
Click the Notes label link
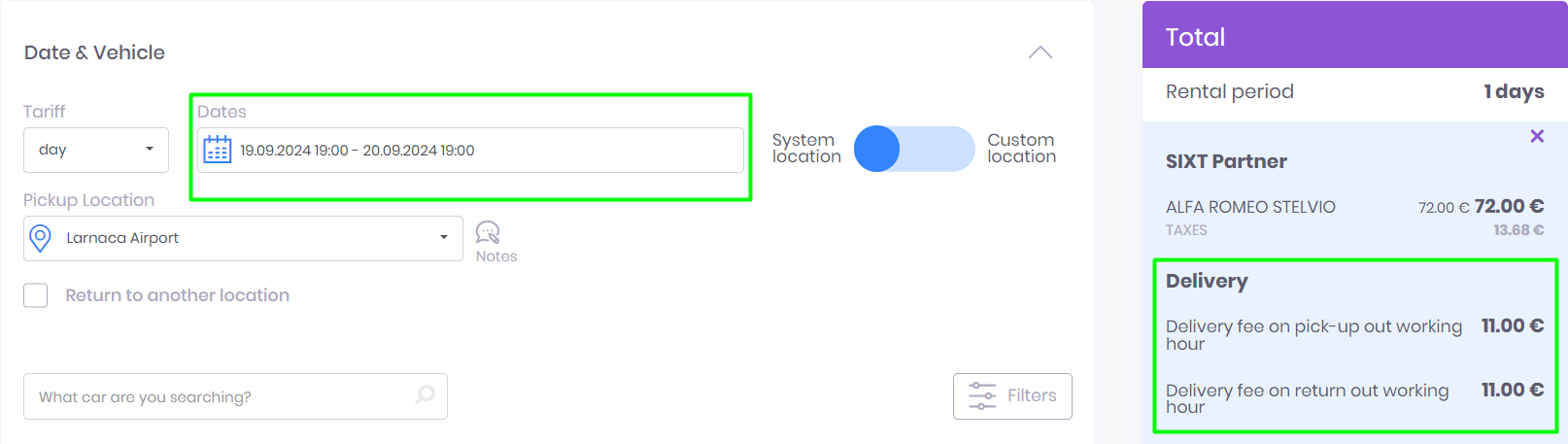tap(496, 256)
